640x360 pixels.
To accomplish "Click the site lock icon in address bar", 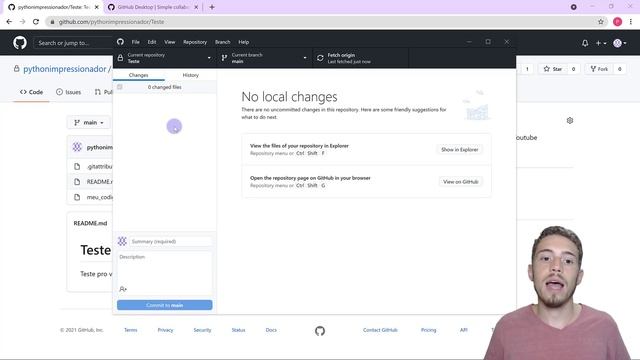I will click(x=52, y=22).
